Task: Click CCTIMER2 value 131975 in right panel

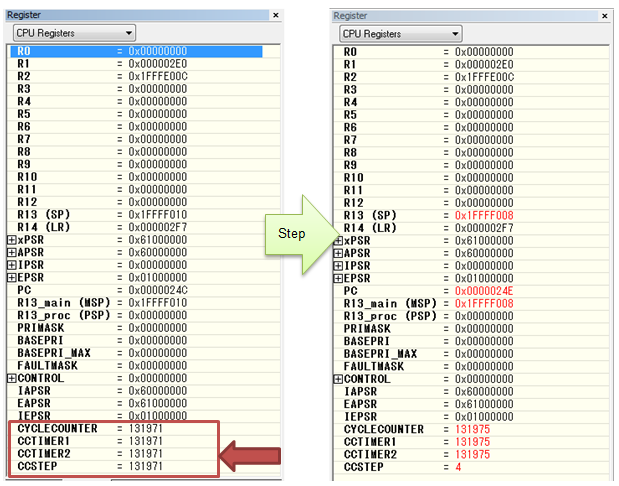Action: point(473,454)
